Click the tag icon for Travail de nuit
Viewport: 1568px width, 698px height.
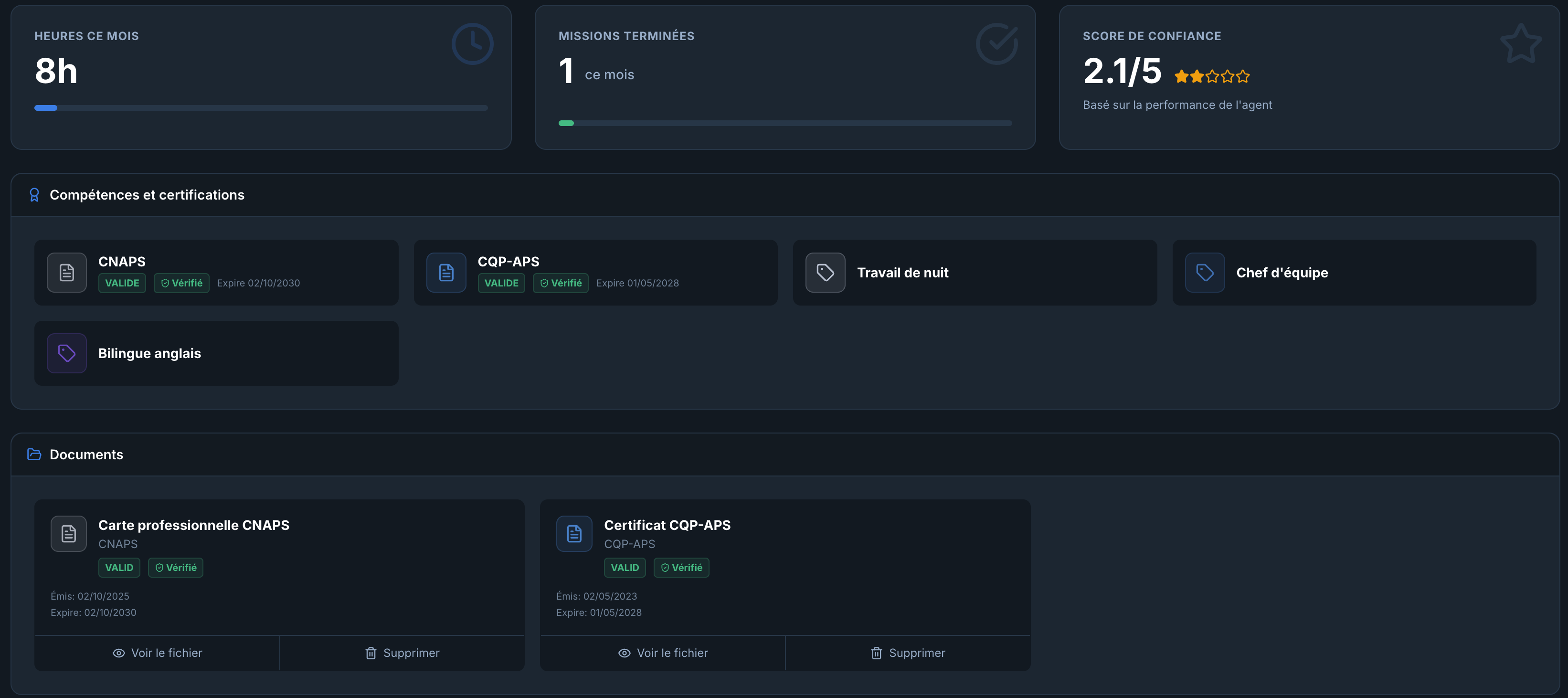(x=826, y=273)
